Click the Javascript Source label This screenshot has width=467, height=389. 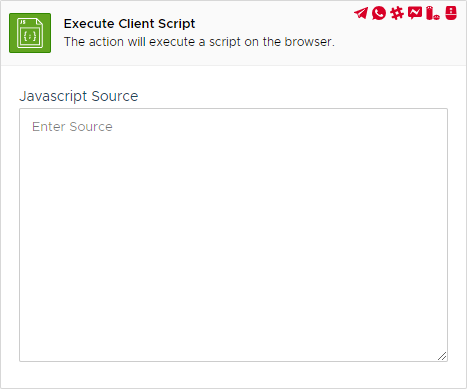(x=79, y=96)
